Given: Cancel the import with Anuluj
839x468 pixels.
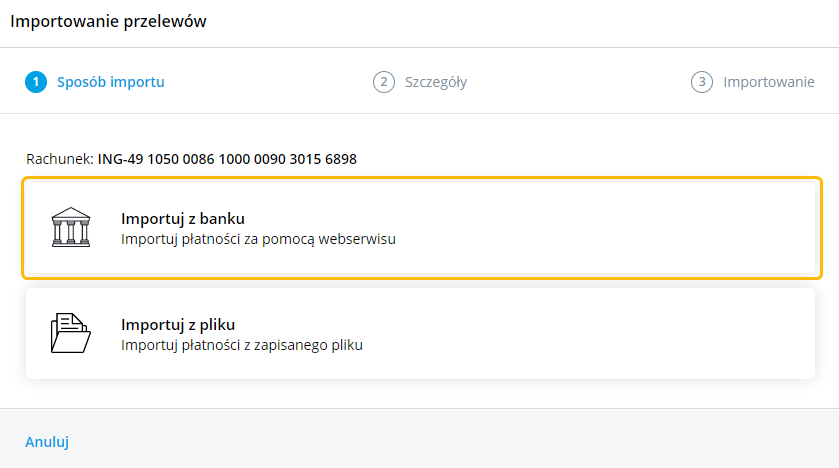Looking at the screenshot, I should [x=47, y=441].
